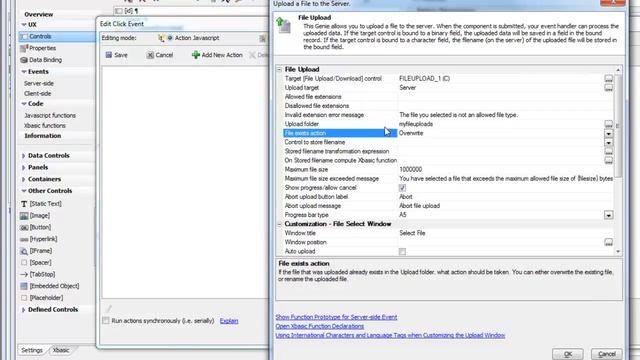Open Using International Characters and Language Tags link
The width and height of the screenshot is (640, 360).
pos(390,335)
